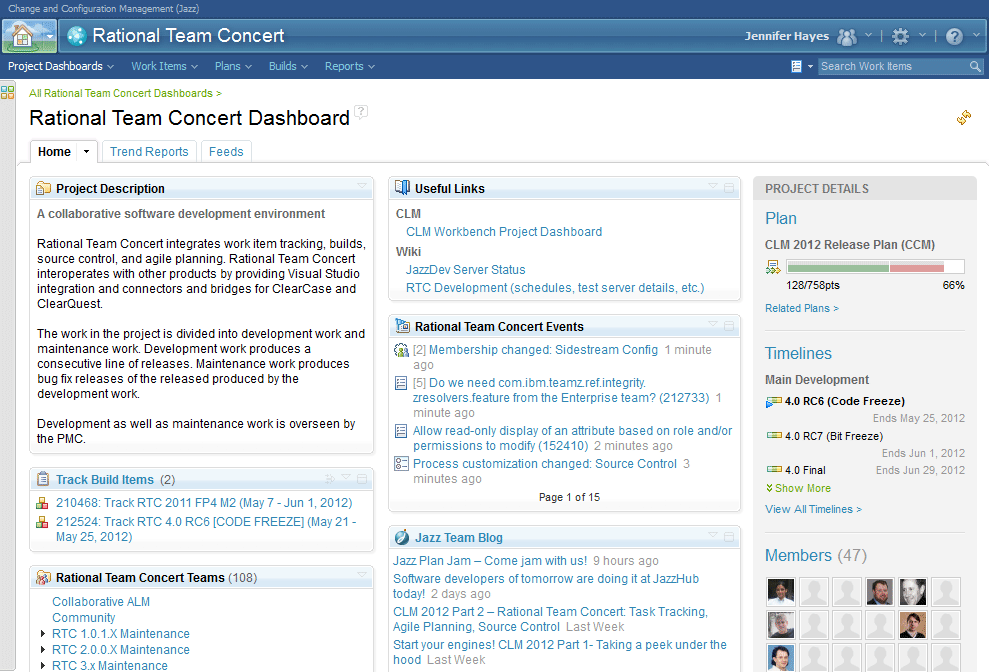Screen dimensions: 989x672
Task: Click the Rational Team Concert Teams people icon
Action: click(x=44, y=577)
